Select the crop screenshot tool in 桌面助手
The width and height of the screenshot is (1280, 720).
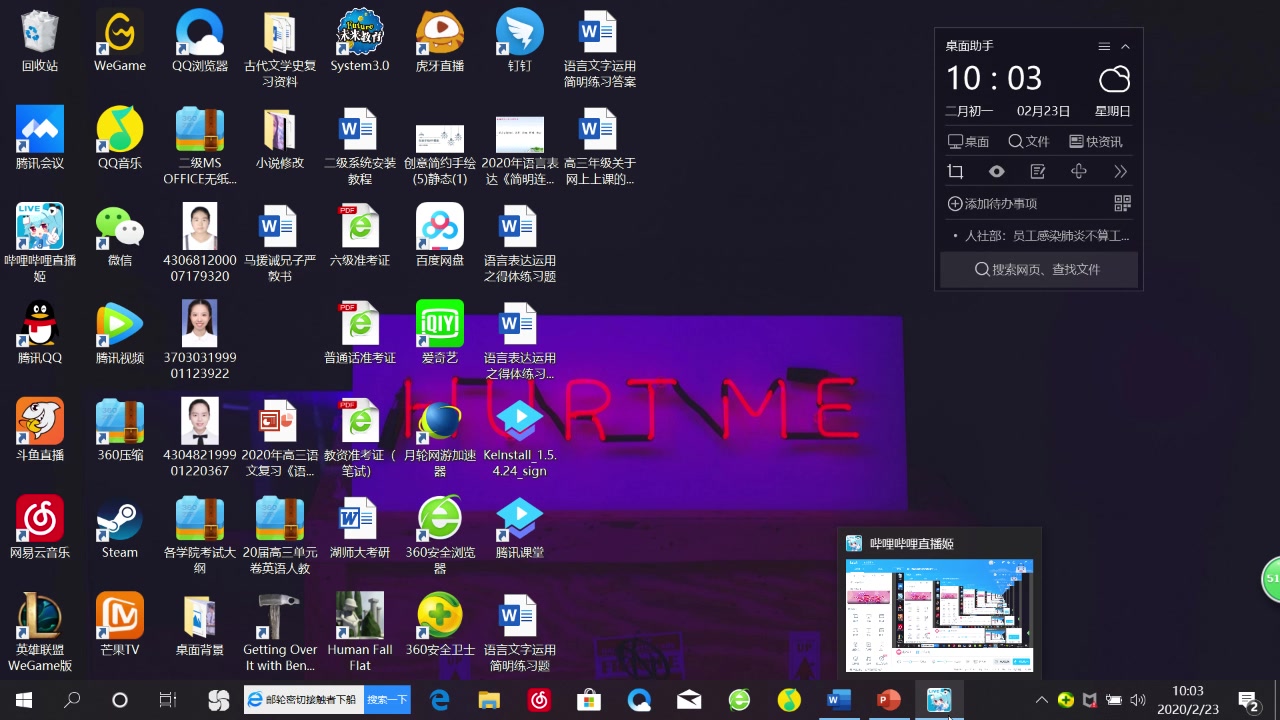point(955,172)
